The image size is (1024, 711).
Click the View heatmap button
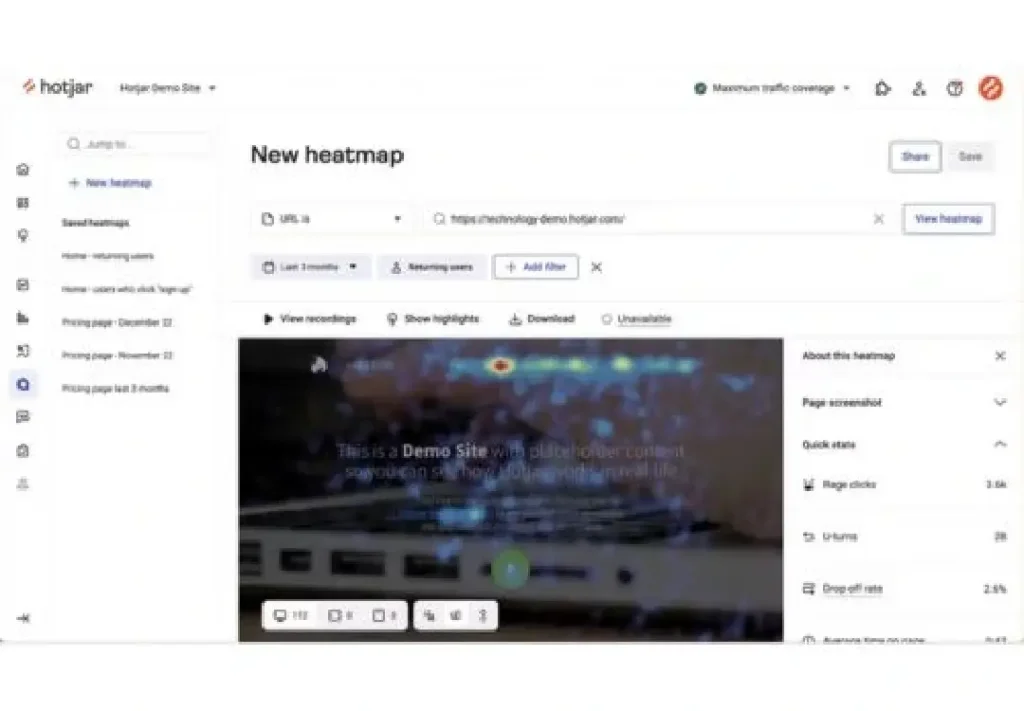[x=947, y=219]
